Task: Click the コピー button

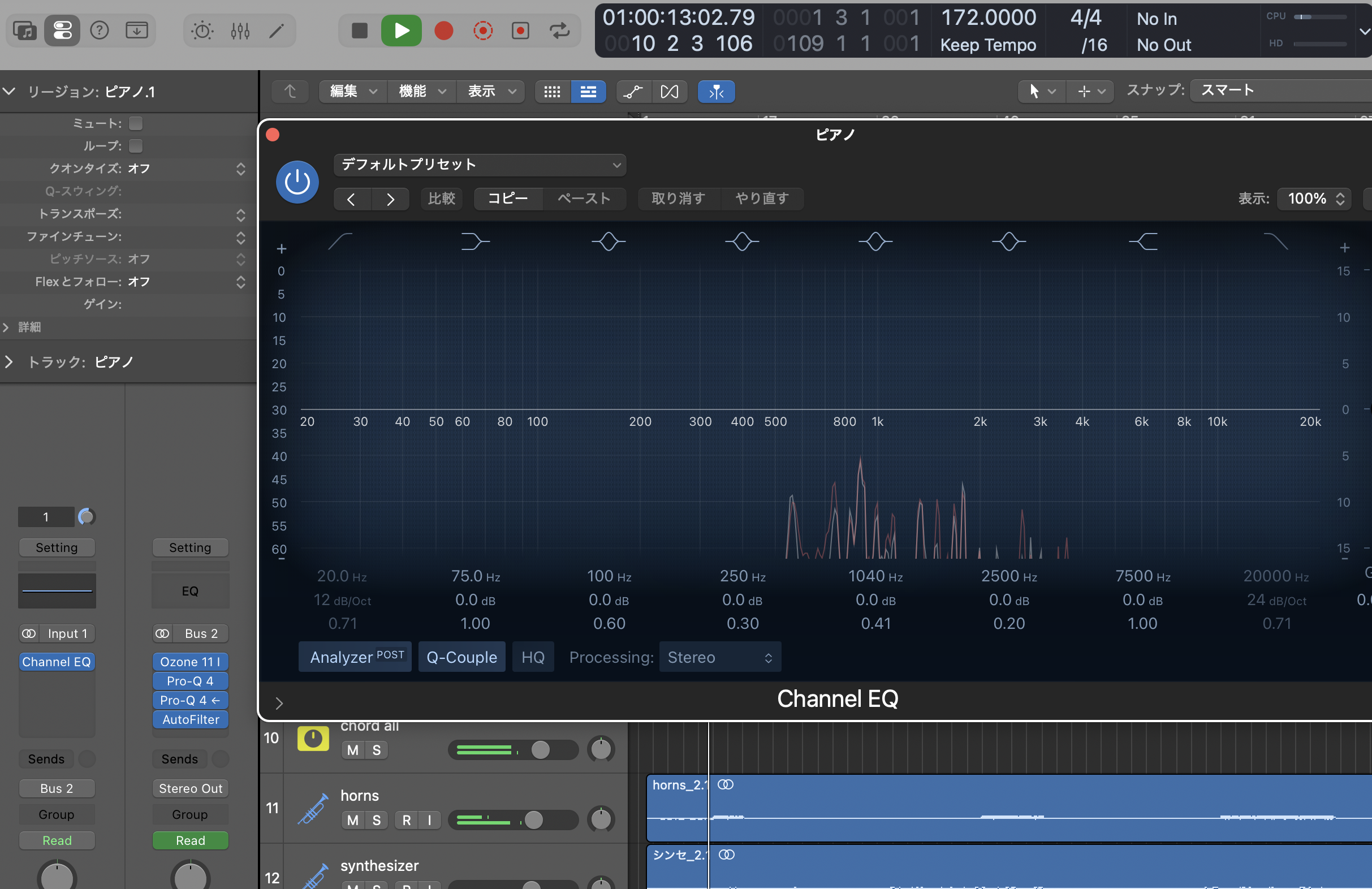Action: pyautogui.click(x=508, y=198)
